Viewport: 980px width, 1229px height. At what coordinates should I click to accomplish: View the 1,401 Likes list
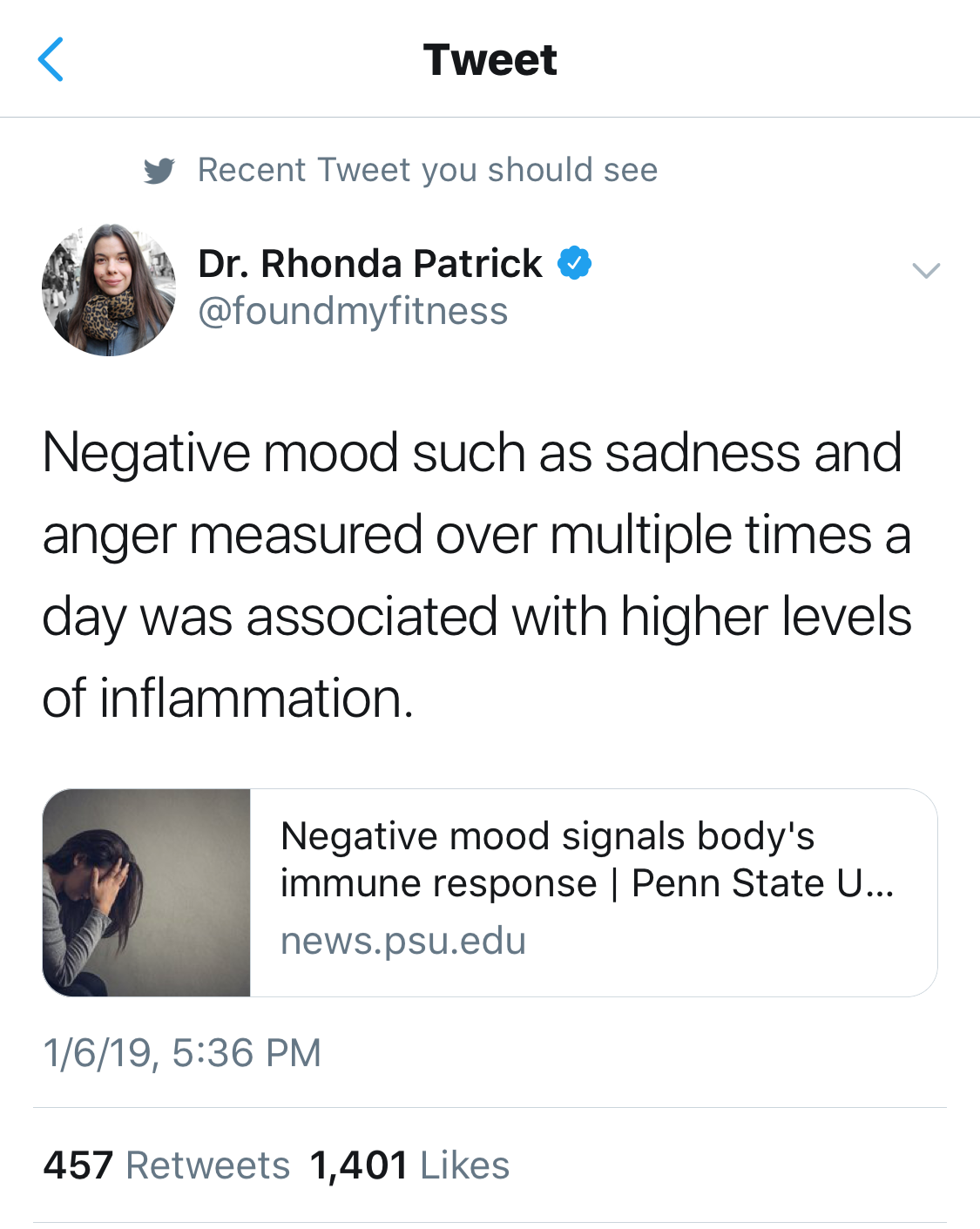[409, 1165]
